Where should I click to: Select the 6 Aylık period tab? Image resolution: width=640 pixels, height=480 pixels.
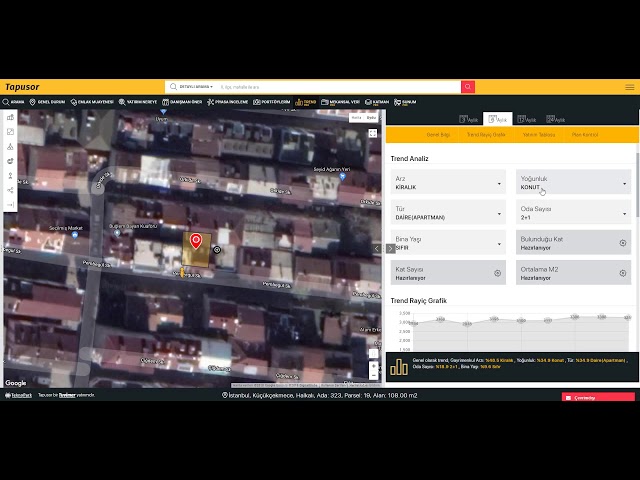click(x=498, y=119)
